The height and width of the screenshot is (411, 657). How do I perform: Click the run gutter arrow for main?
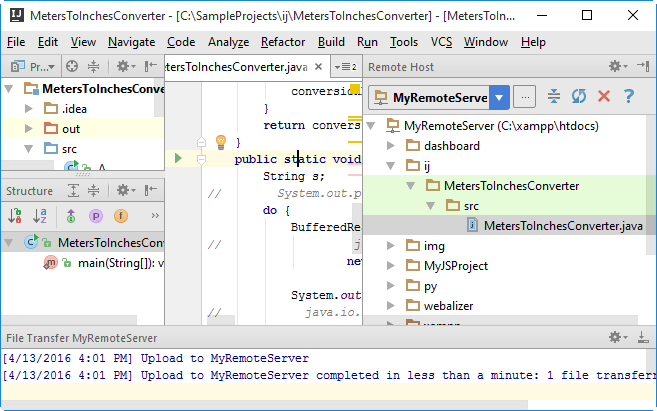[x=178, y=158]
